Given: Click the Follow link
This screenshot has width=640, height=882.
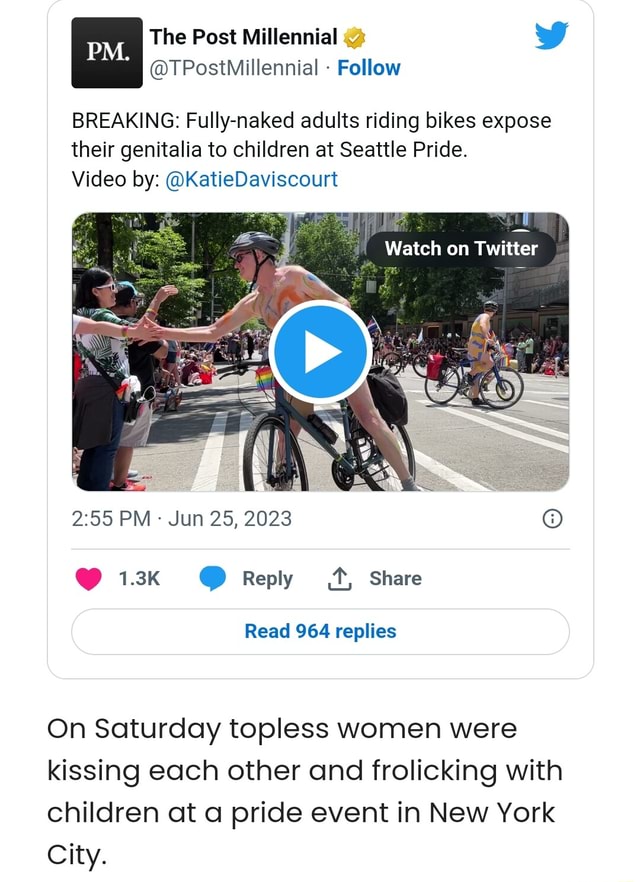Looking at the screenshot, I should pyautogui.click(x=370, y=68).
